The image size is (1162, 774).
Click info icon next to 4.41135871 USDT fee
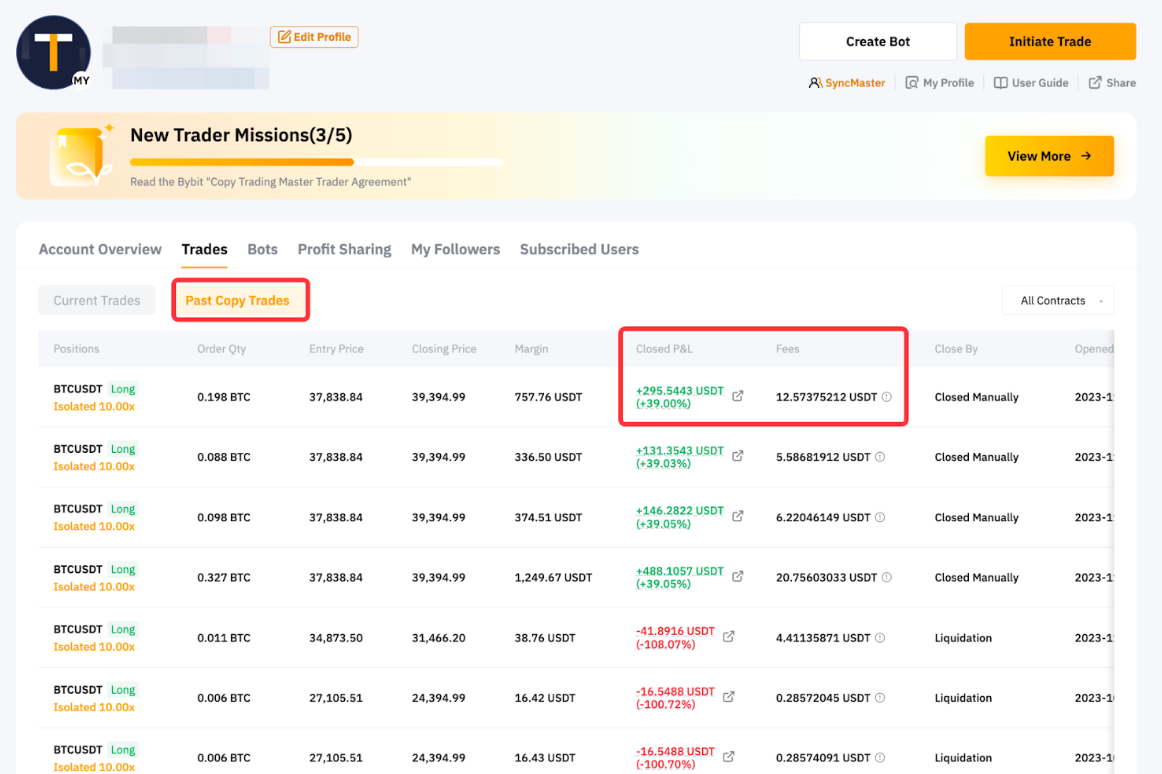[x=880, y=637]
